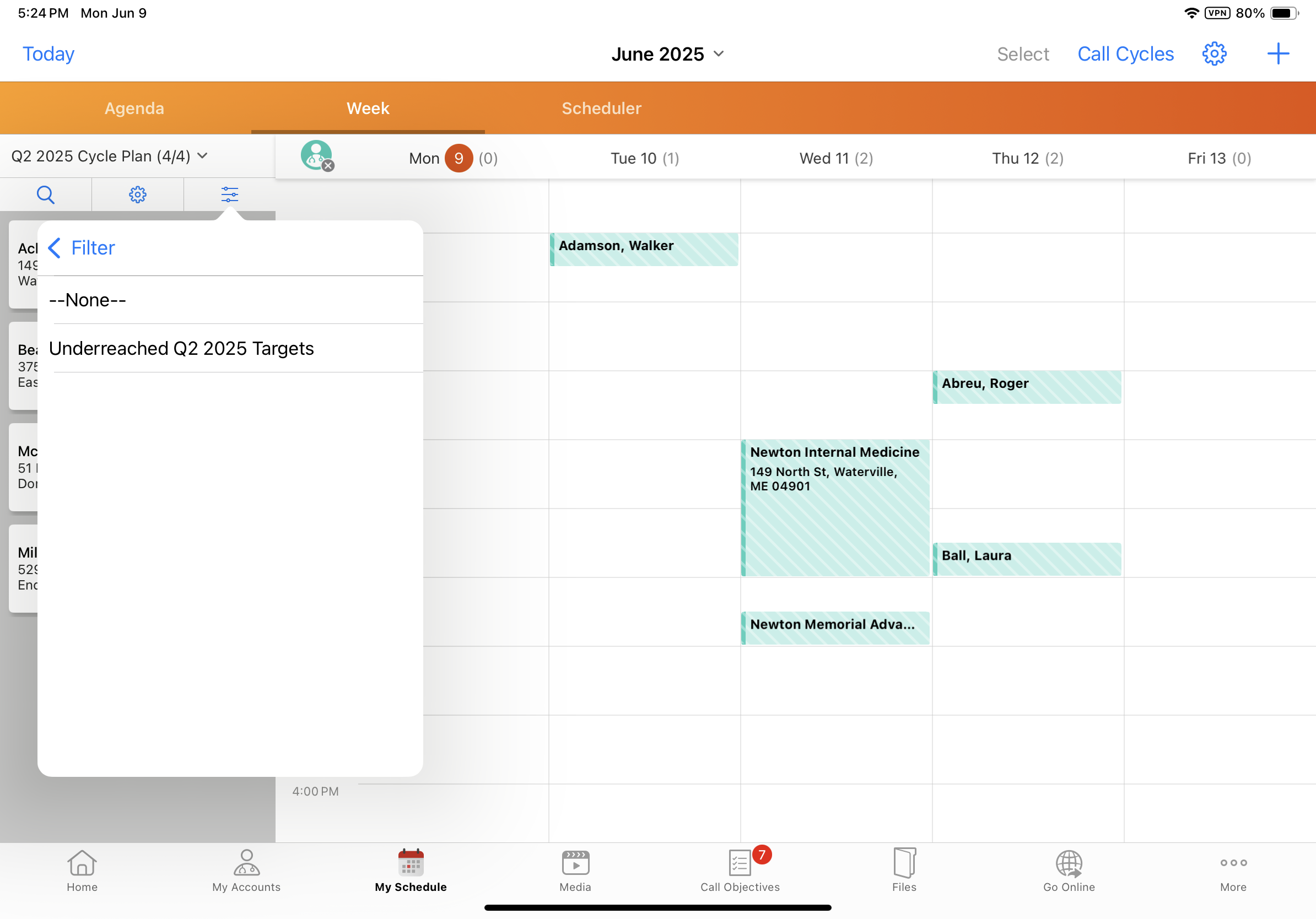Image resolution: width=1316 pixels, height=919 pixels.
Task: Open the cycle plan panel gear settings
Action: [138, 195]
